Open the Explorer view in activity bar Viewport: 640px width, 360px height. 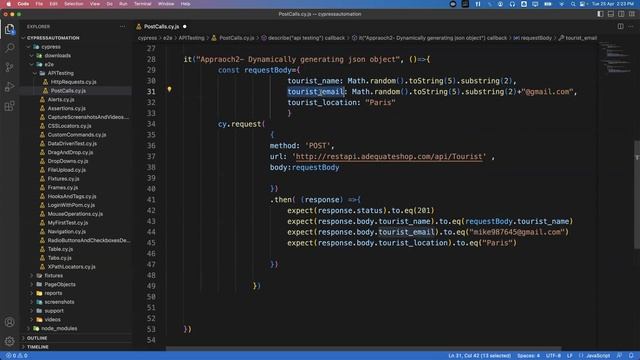click(x=9, y=29)
